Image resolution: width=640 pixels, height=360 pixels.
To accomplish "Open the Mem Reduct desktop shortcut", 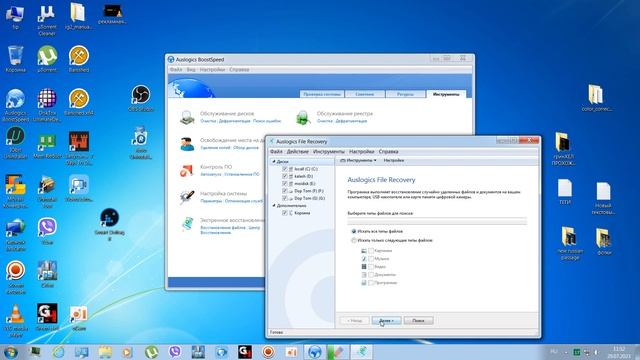I will click(47, 146).
